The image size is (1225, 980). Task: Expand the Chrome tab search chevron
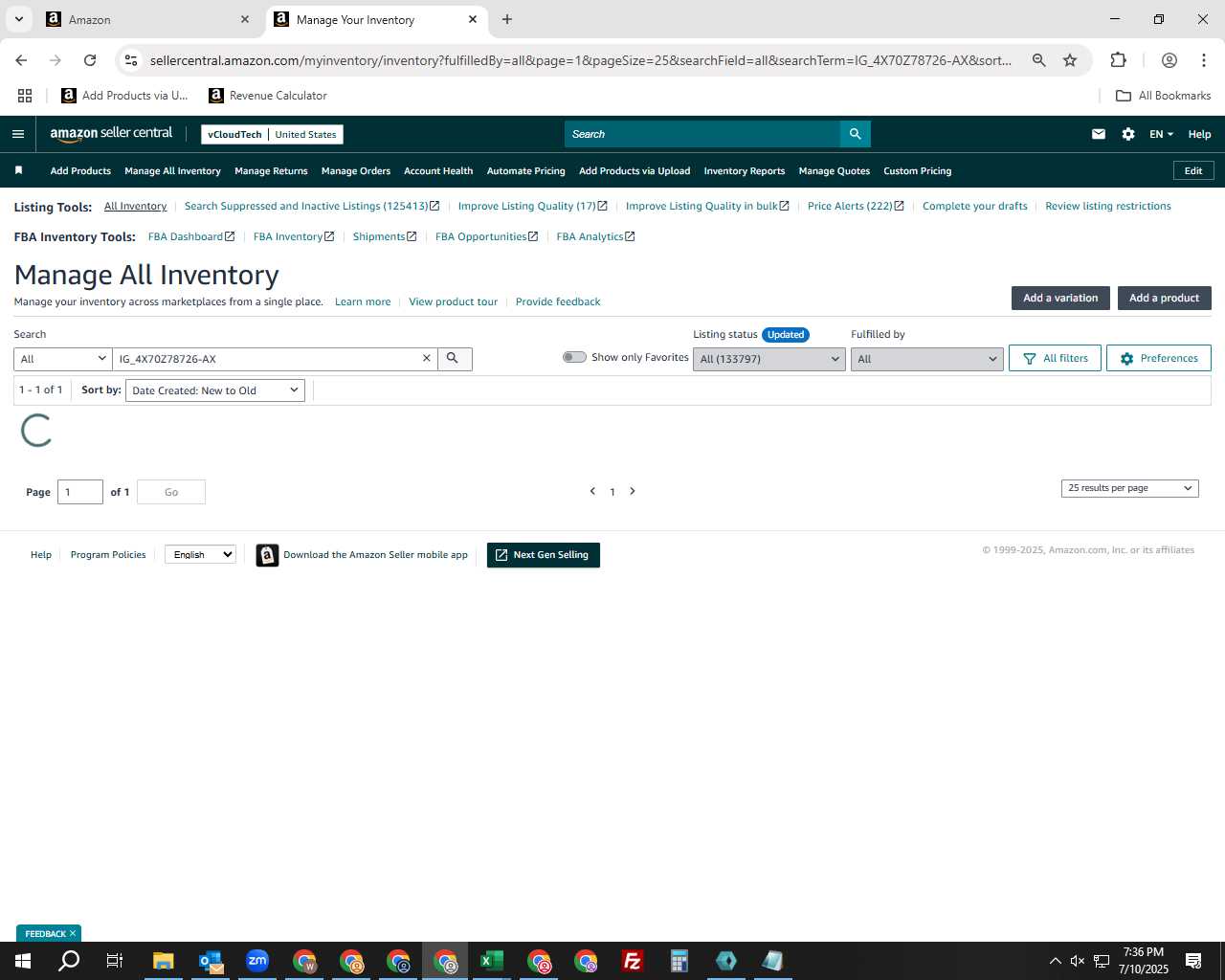coord(19,19)
